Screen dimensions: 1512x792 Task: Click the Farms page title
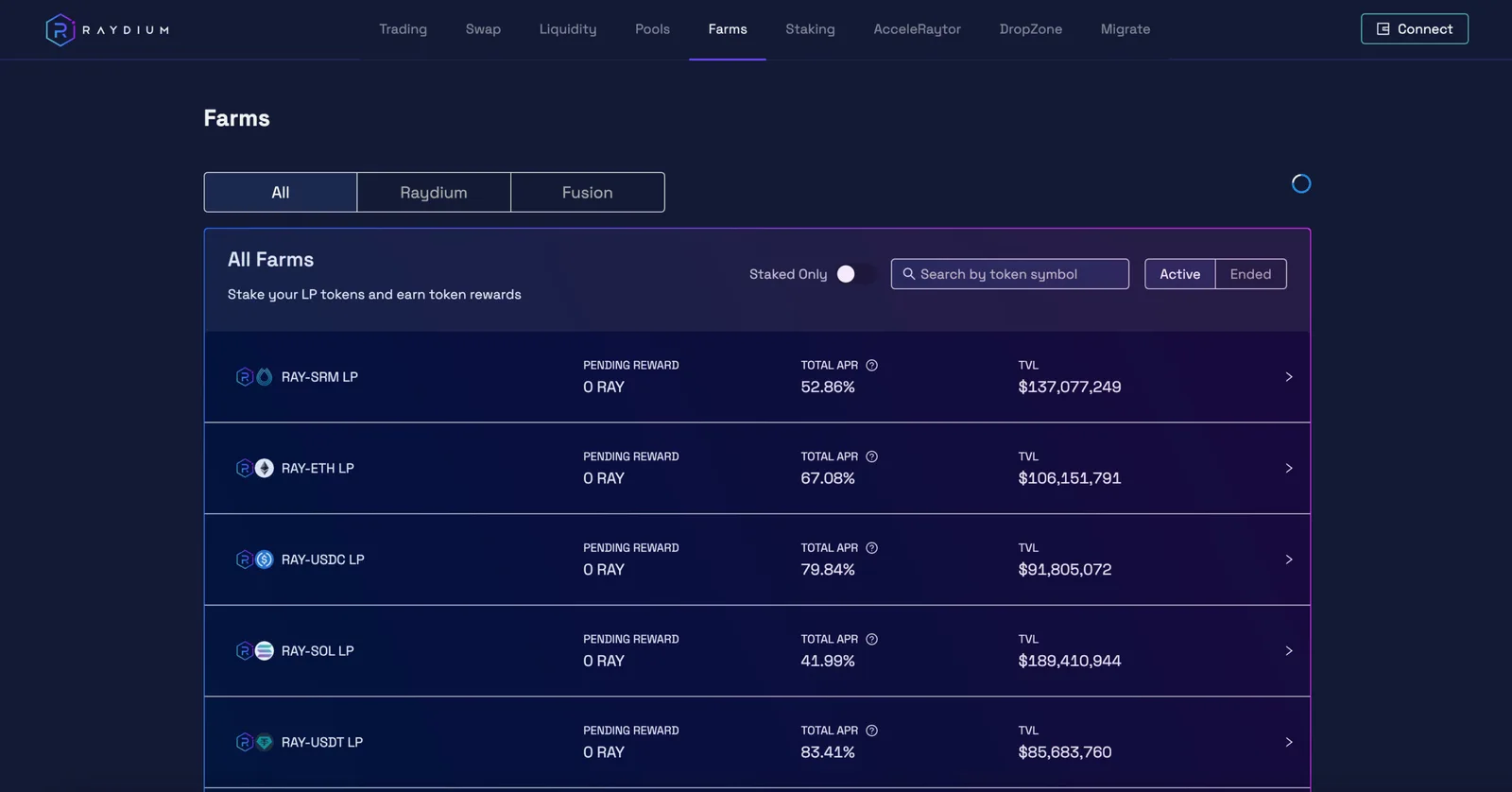pyautogui.click(x=237, y=118)
